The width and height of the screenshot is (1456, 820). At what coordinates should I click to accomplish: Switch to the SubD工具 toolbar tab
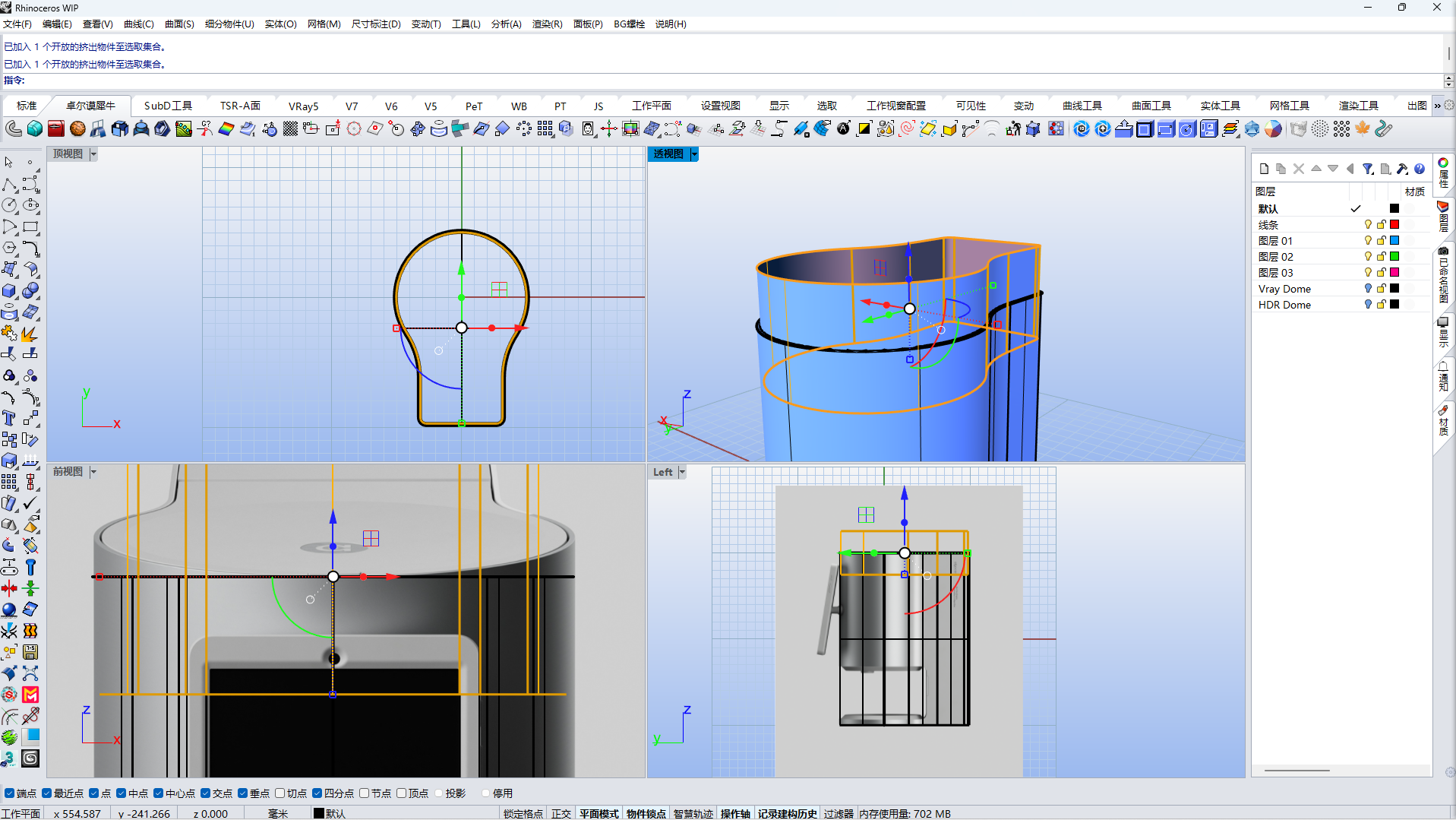click(168, 106)
